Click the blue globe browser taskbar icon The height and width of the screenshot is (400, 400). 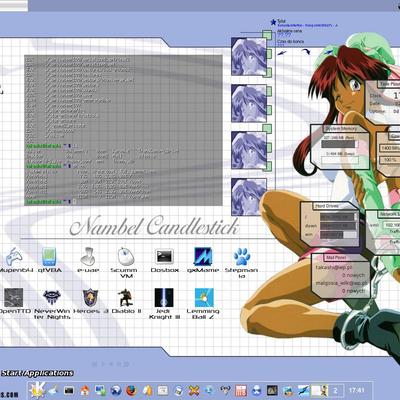(116, 390)
